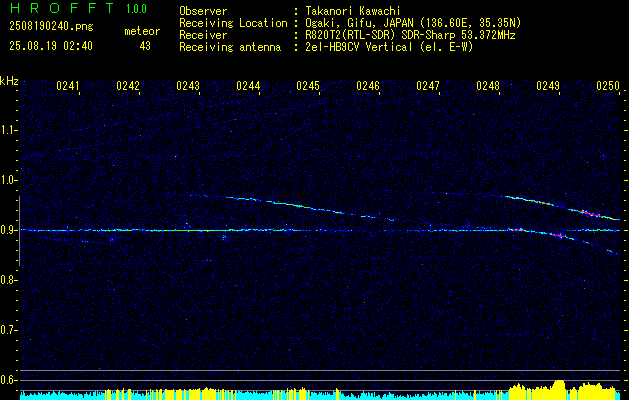
Task: Click the 0248 time marker
Action: [x=488, y=85]
